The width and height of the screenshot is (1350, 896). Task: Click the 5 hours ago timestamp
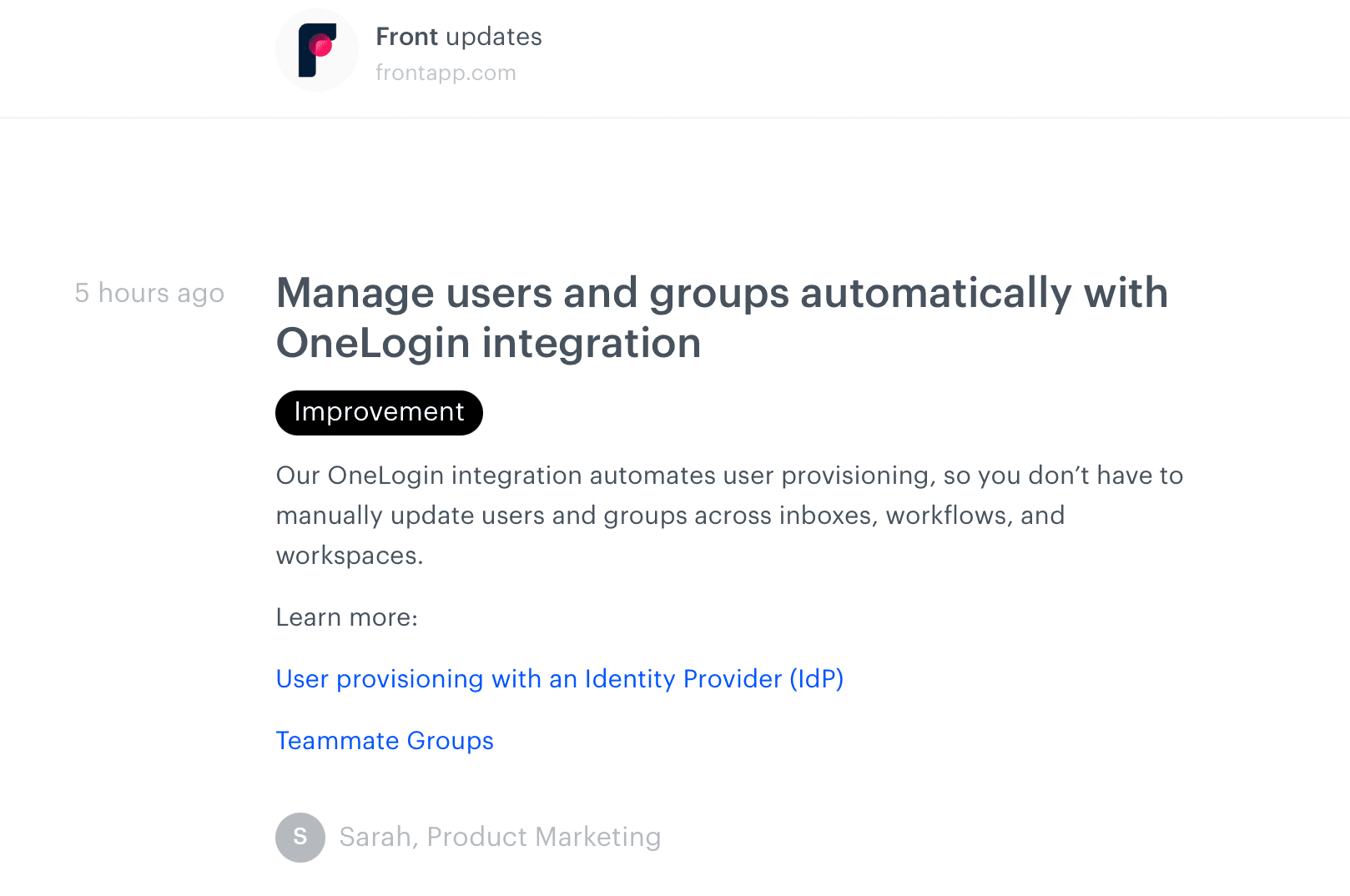(149, 293)
